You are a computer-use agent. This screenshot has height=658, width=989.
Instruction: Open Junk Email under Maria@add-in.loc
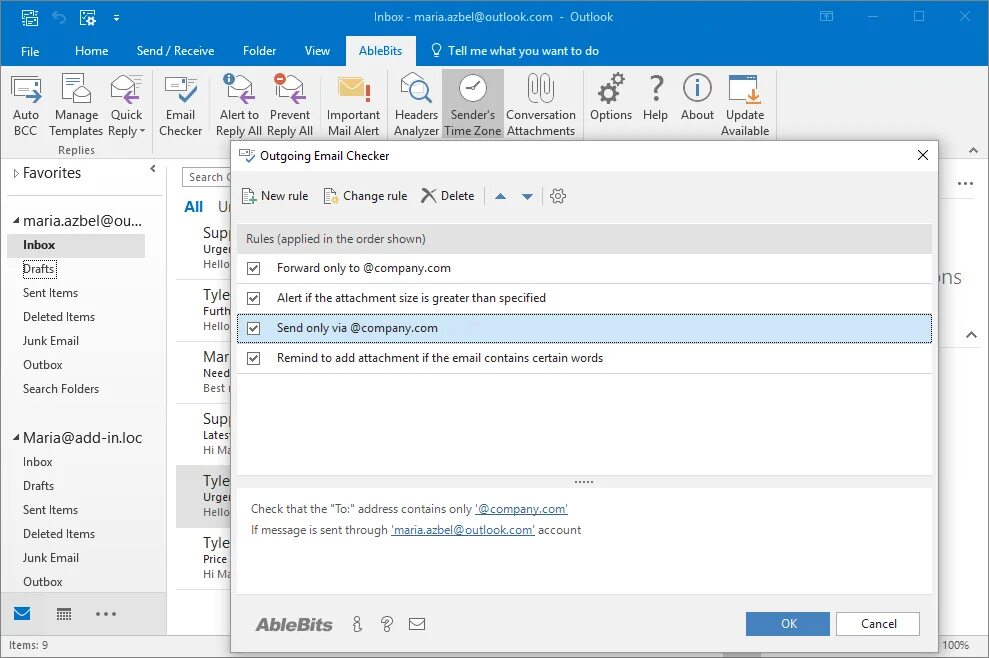[x=50, y=558]
